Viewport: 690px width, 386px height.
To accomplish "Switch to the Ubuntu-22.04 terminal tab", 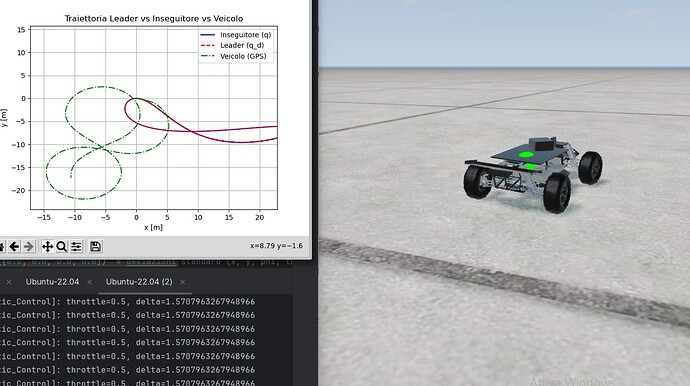I will [52, 282].
